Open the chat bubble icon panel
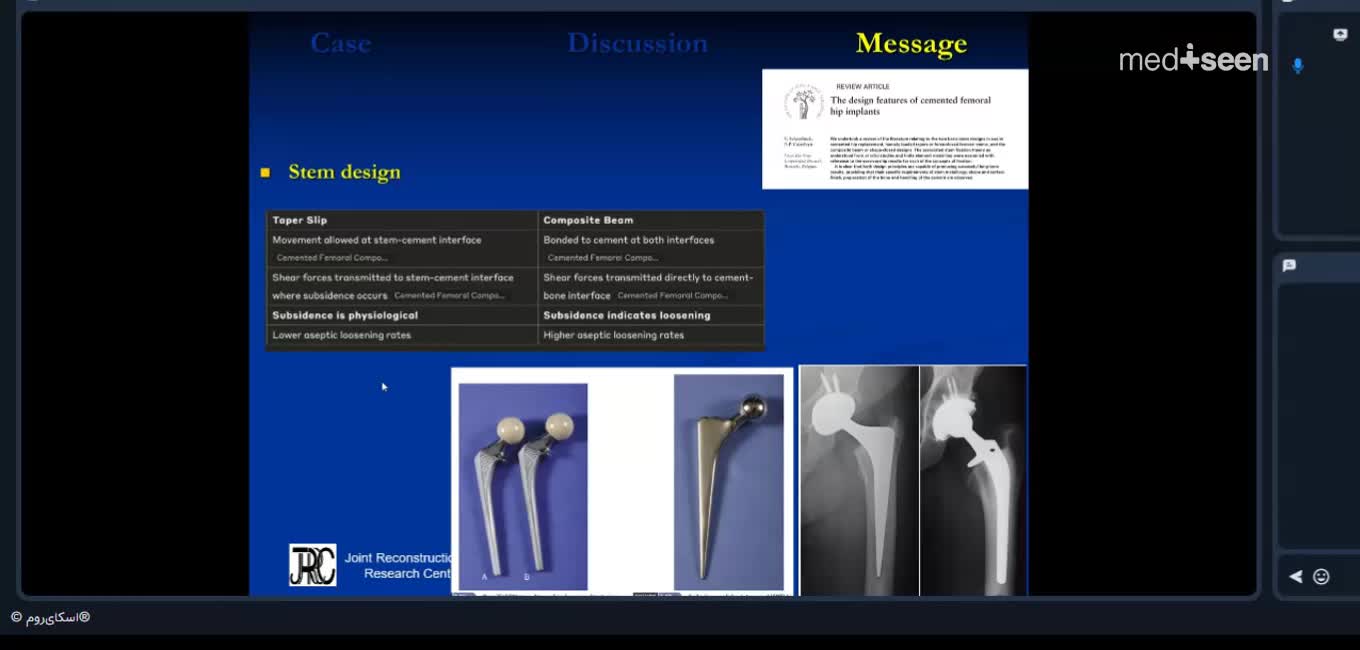The width and height of the screenshot is (1360, 650). tap(1289, 265)
